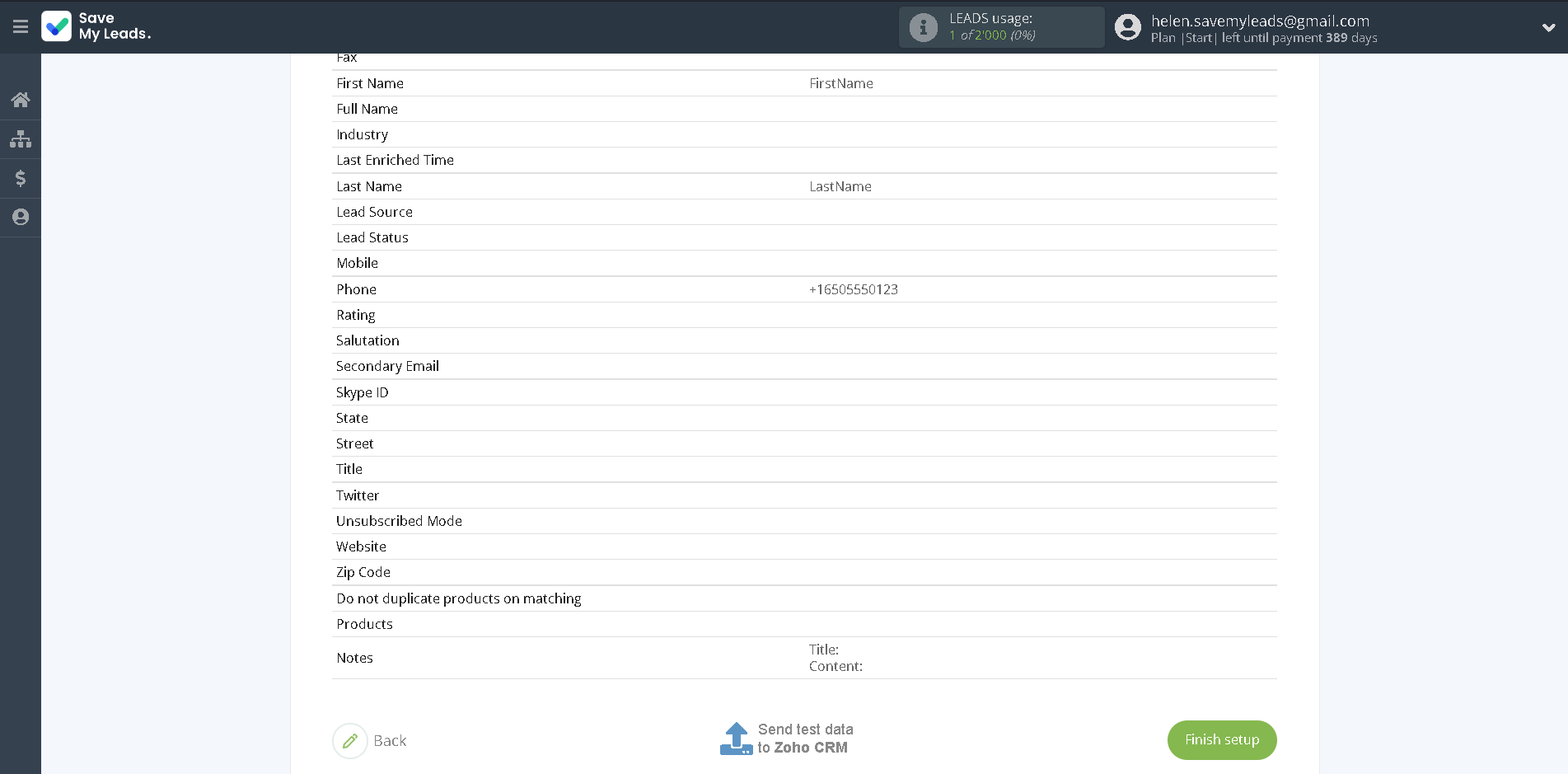Click the upload icon for test data
Screen dimensions: 1568x774
click(736, 739)
